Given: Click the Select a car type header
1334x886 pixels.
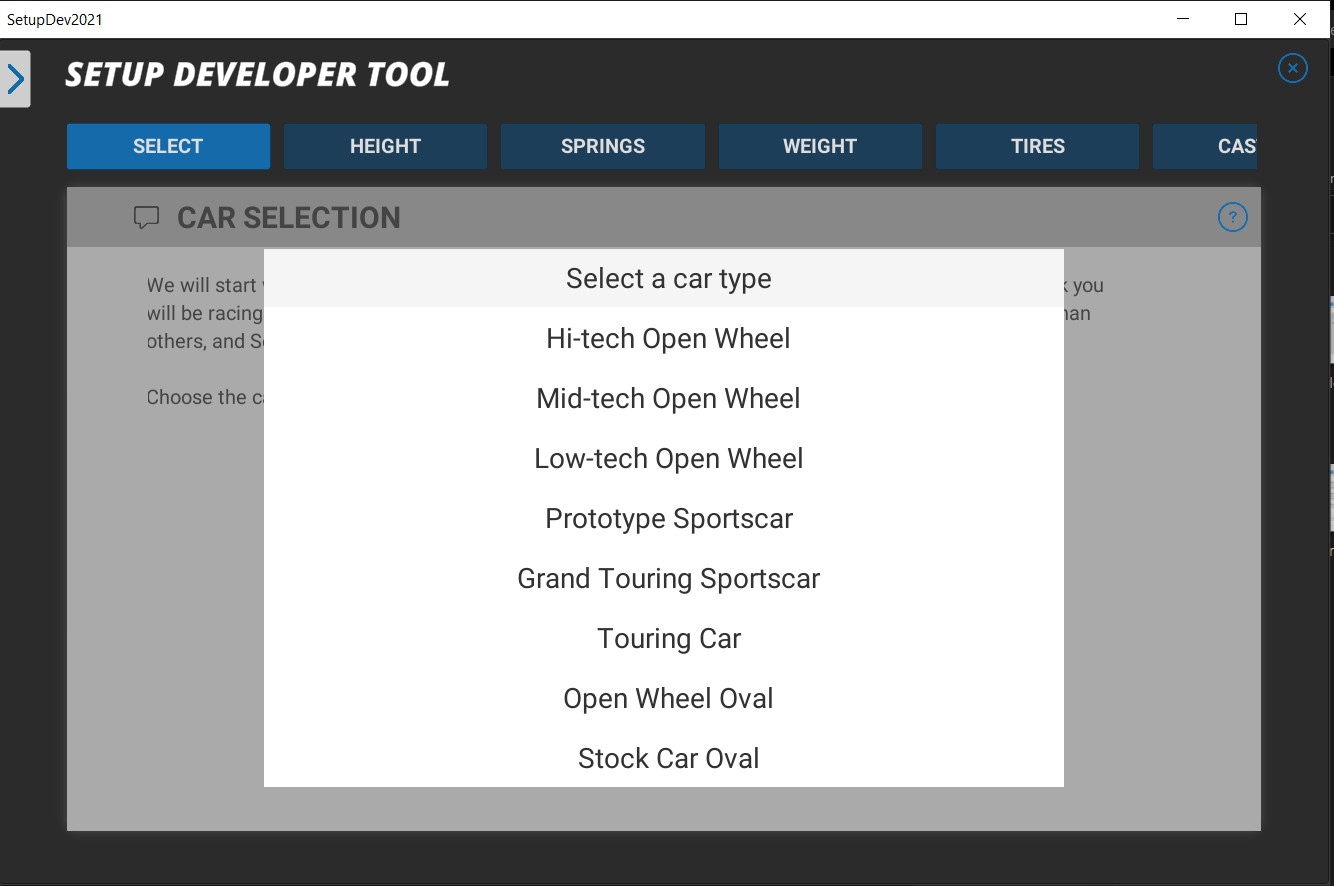Looking at the screenshot, I should pos(668,278).
